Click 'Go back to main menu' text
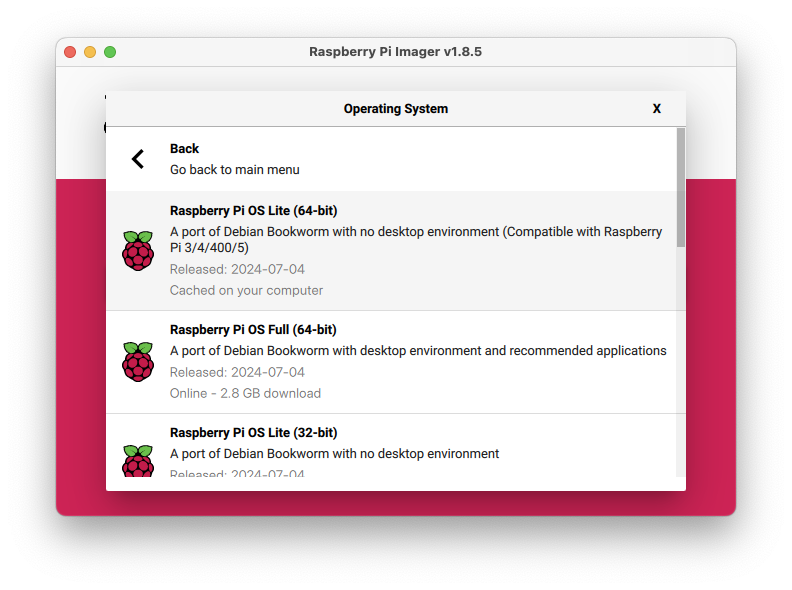 [235, 170]
